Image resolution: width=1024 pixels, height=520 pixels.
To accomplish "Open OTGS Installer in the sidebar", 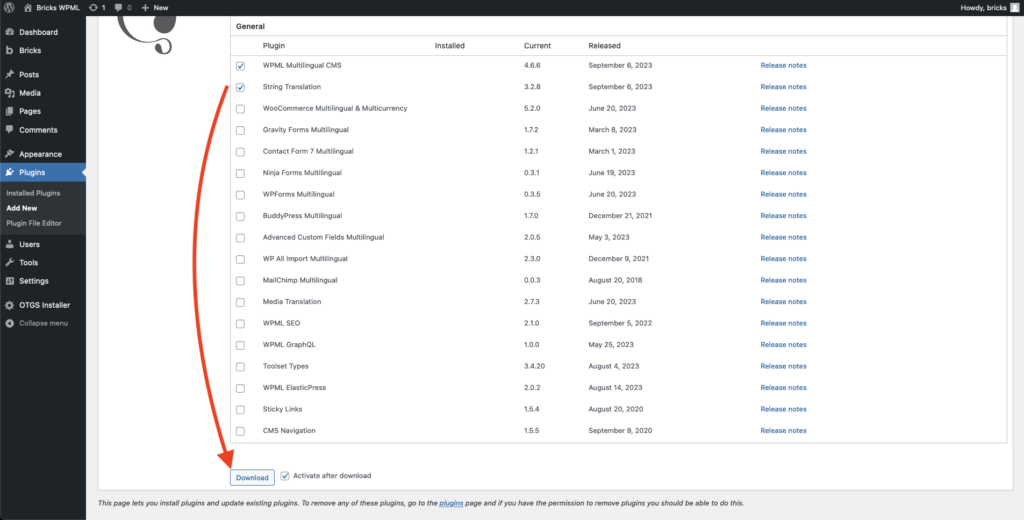I will (x=44, y=305).
